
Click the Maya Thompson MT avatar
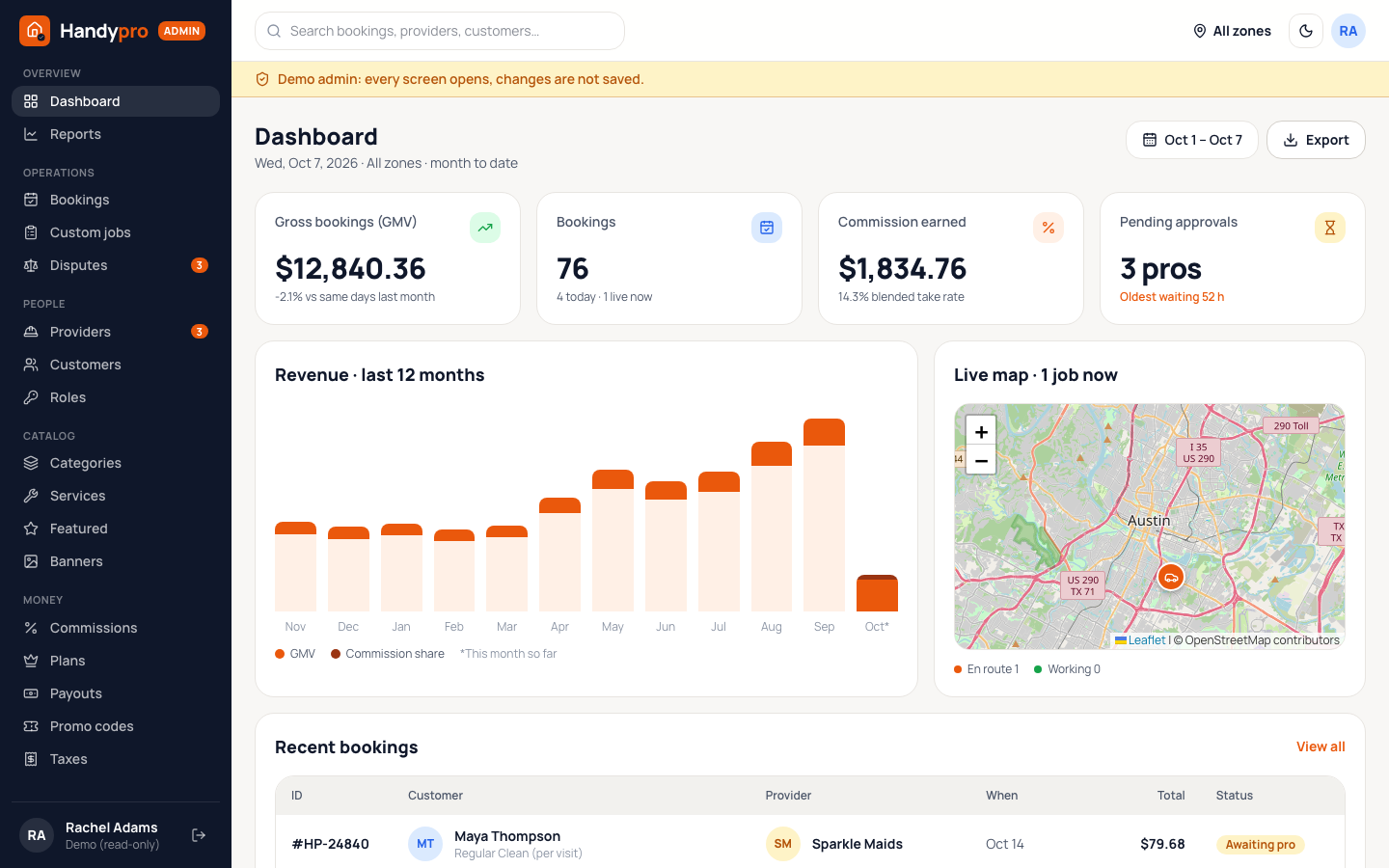[x=425, y=844]
